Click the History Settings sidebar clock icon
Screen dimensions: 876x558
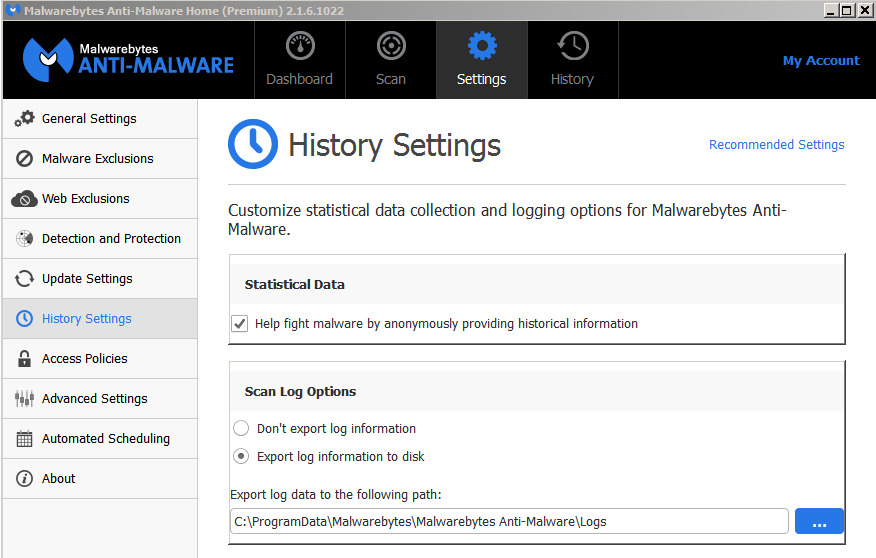click(24, 318)
